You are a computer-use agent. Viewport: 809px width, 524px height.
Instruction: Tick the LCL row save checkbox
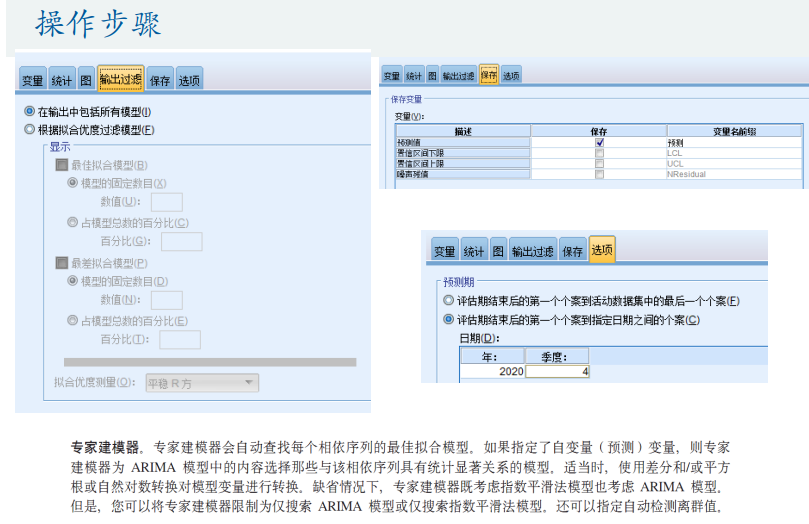[x=599, y=153]
